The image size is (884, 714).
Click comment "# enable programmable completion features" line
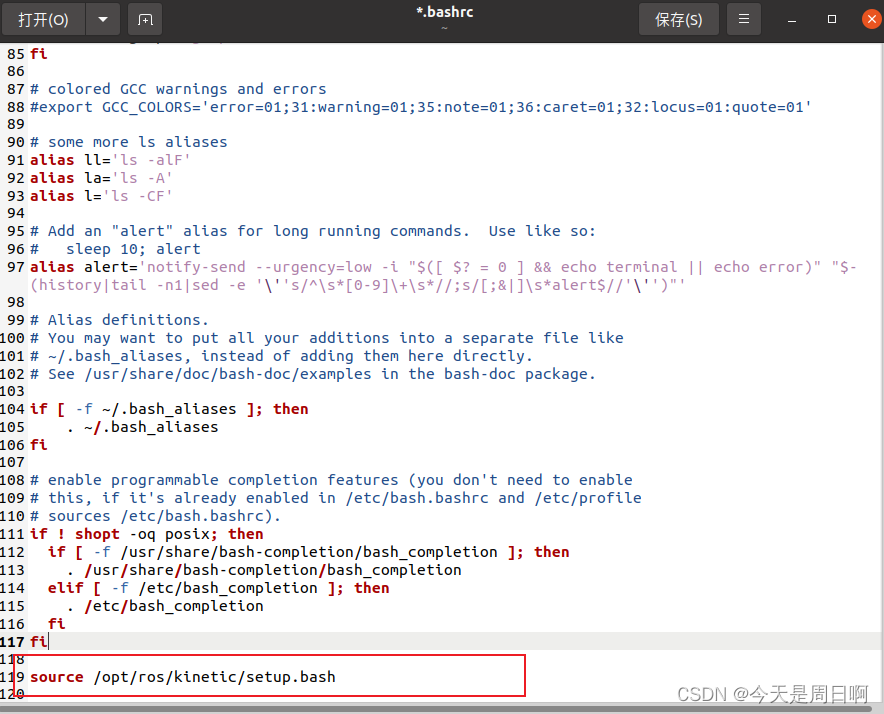[331, 481]
